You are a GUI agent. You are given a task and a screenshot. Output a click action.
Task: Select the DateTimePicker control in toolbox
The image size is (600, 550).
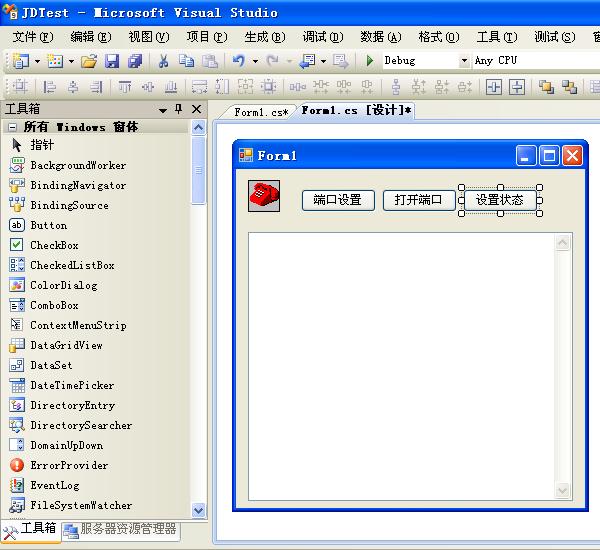(x=72, y=385)
